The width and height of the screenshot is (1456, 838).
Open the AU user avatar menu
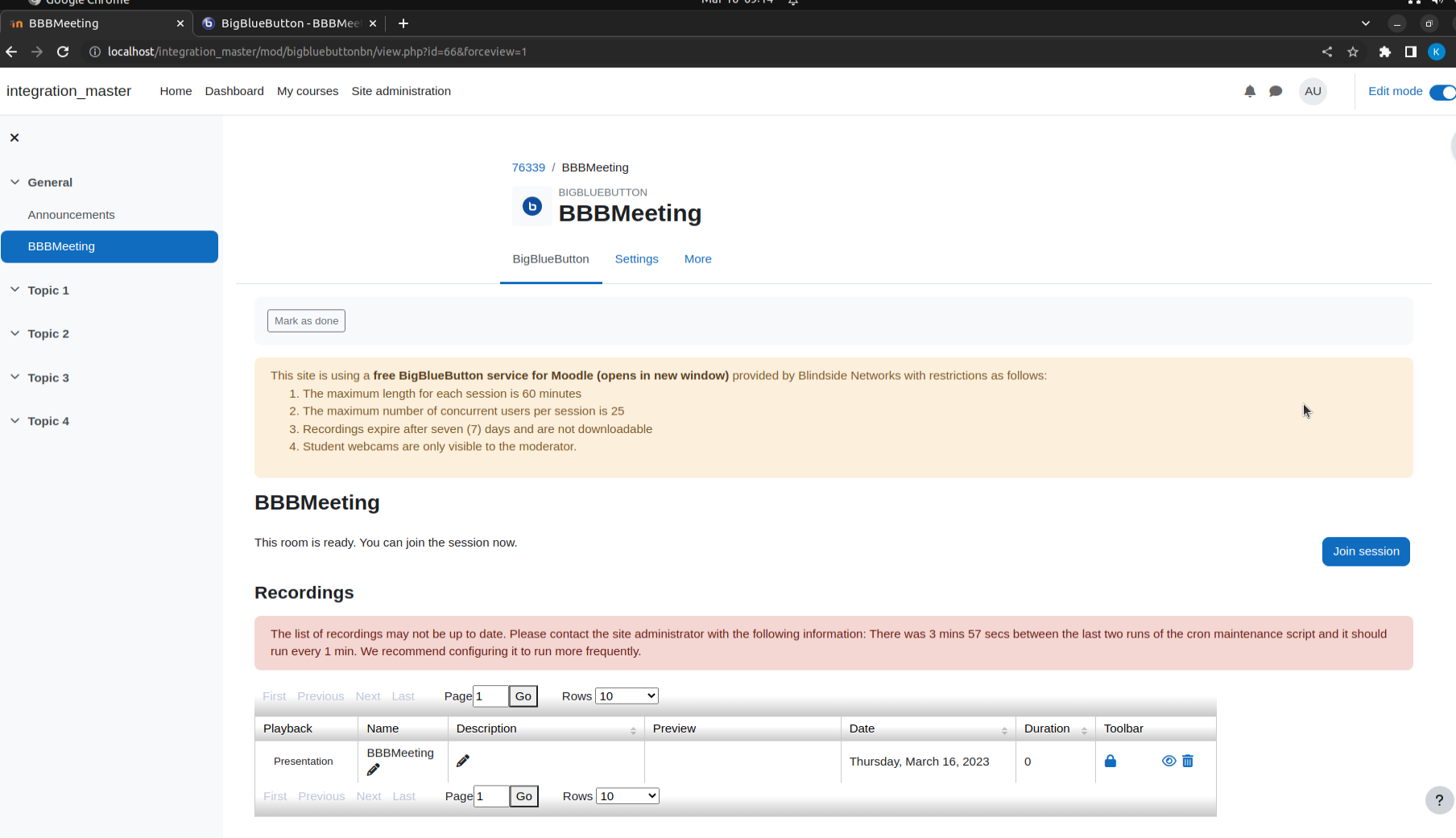pos(1313,91)
